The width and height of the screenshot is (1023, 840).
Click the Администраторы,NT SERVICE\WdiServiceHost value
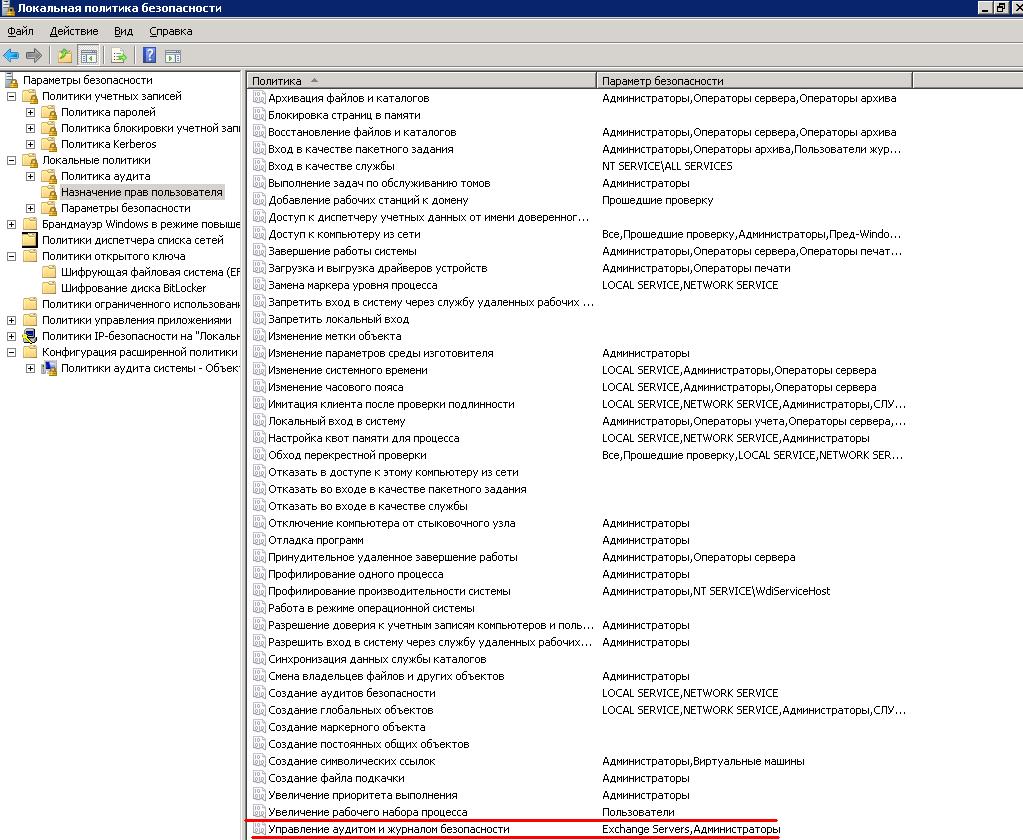[716, 591]
